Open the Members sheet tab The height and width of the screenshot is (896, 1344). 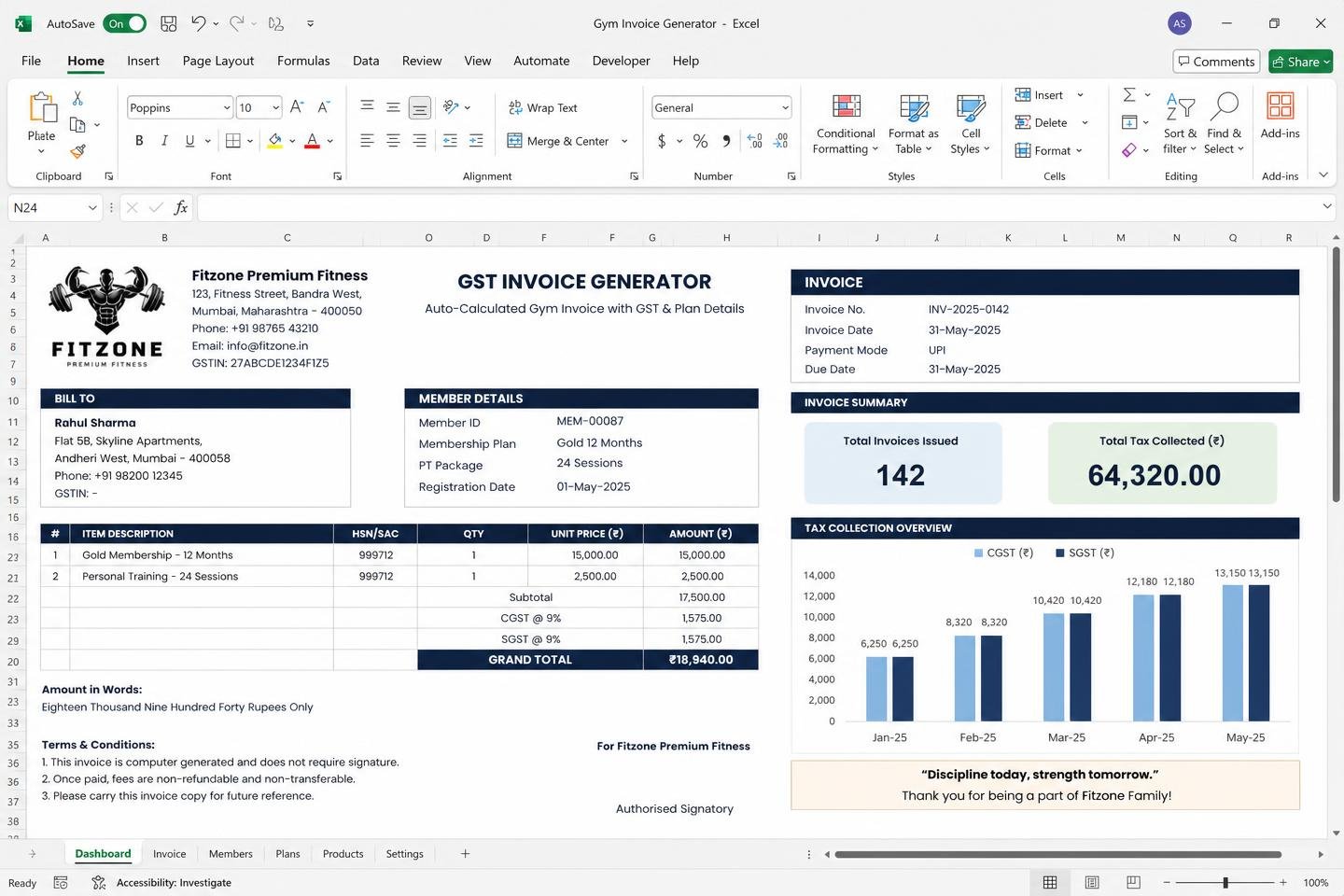pos(231,854)
